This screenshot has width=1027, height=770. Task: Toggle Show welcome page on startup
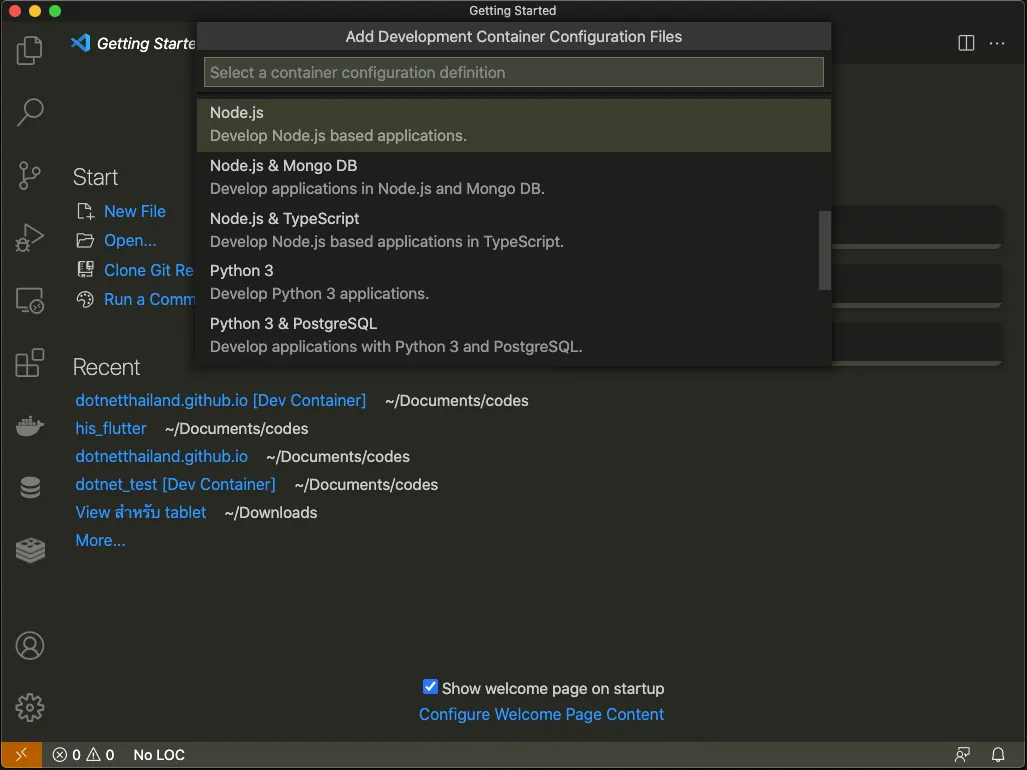[x=430, y=687]
